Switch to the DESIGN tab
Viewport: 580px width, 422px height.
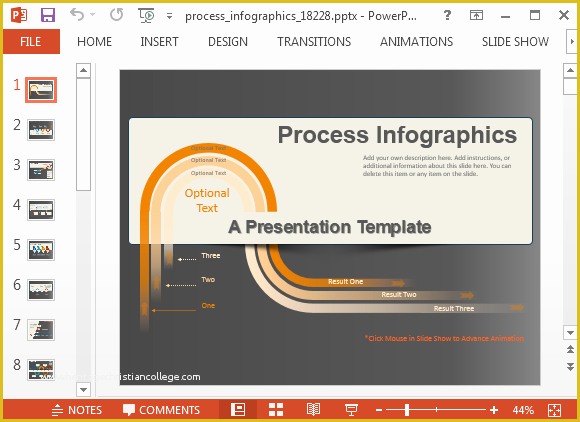click(x=228, y=41)
